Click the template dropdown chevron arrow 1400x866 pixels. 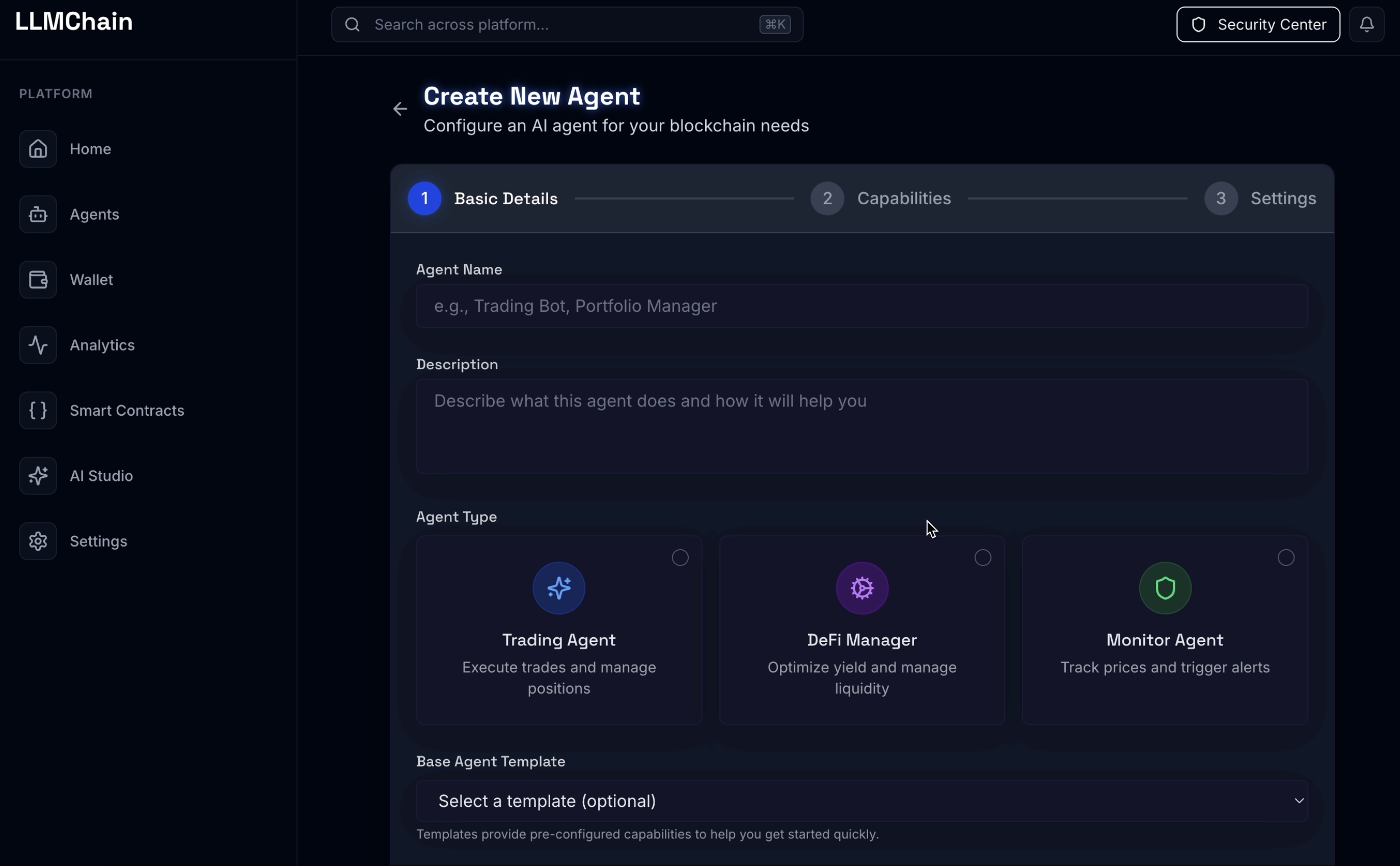pos(1299,800)
